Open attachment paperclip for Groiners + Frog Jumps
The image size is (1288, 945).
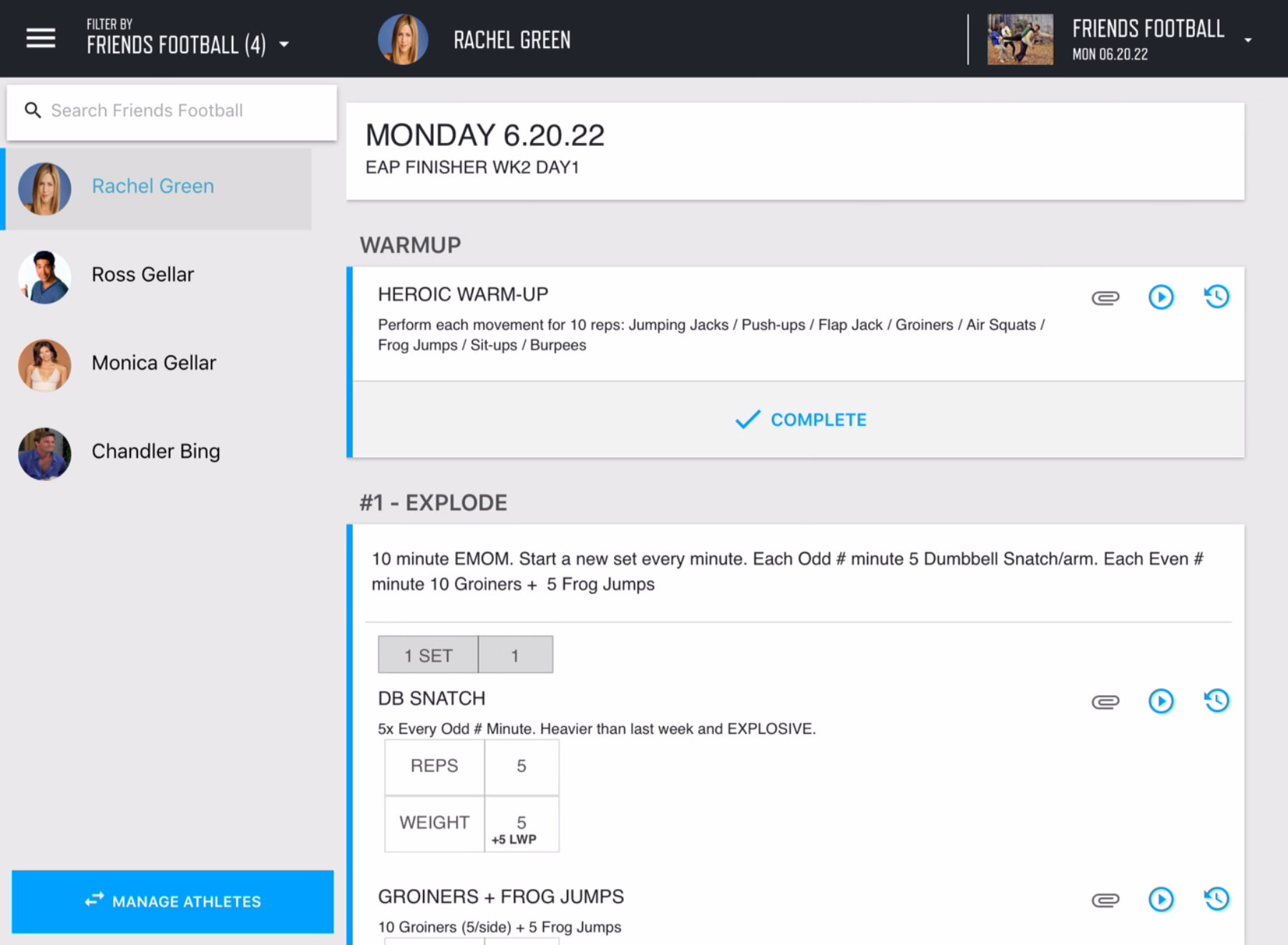coord(1106,900)
